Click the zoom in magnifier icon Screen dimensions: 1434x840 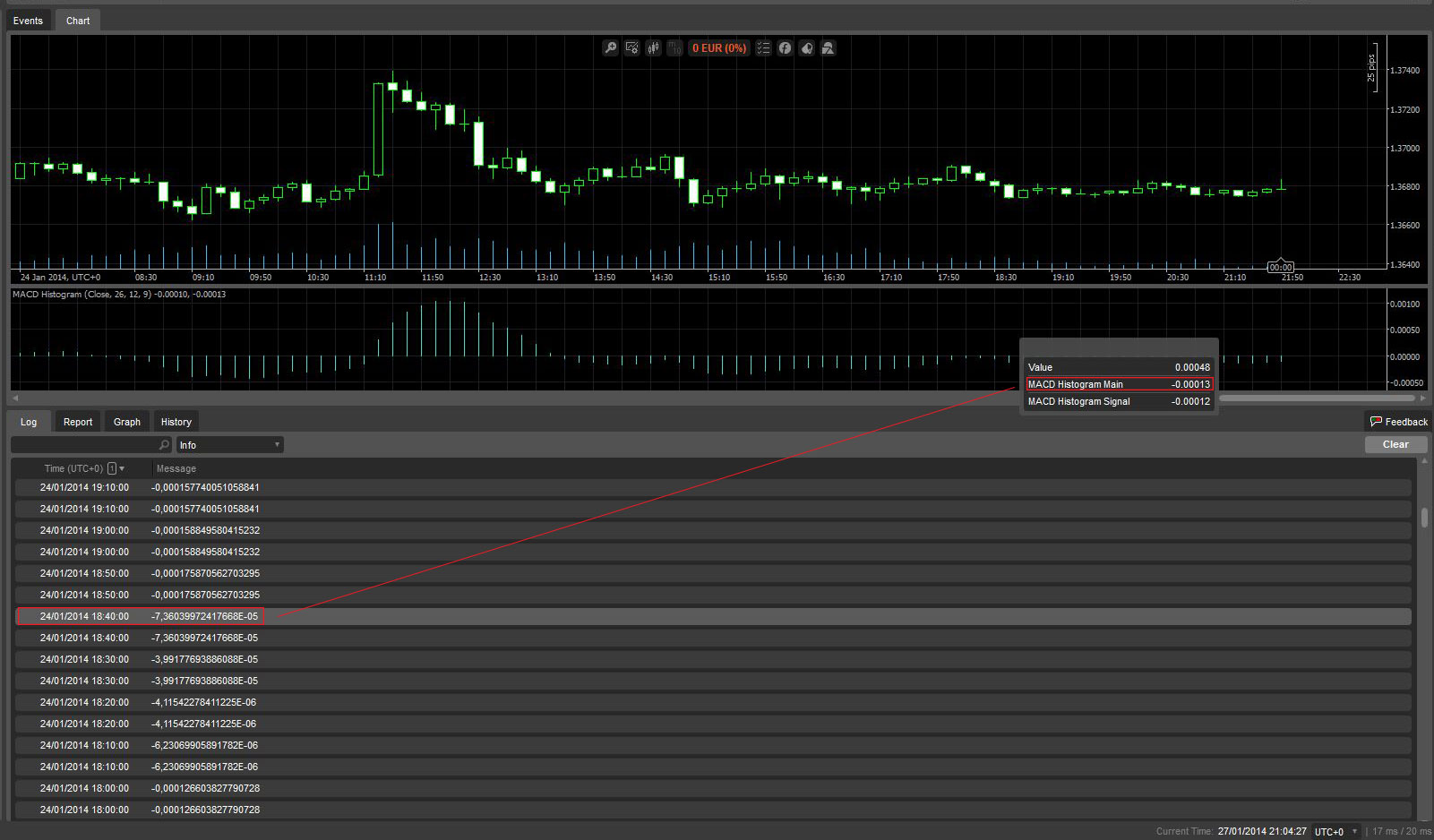click(610, 48)
